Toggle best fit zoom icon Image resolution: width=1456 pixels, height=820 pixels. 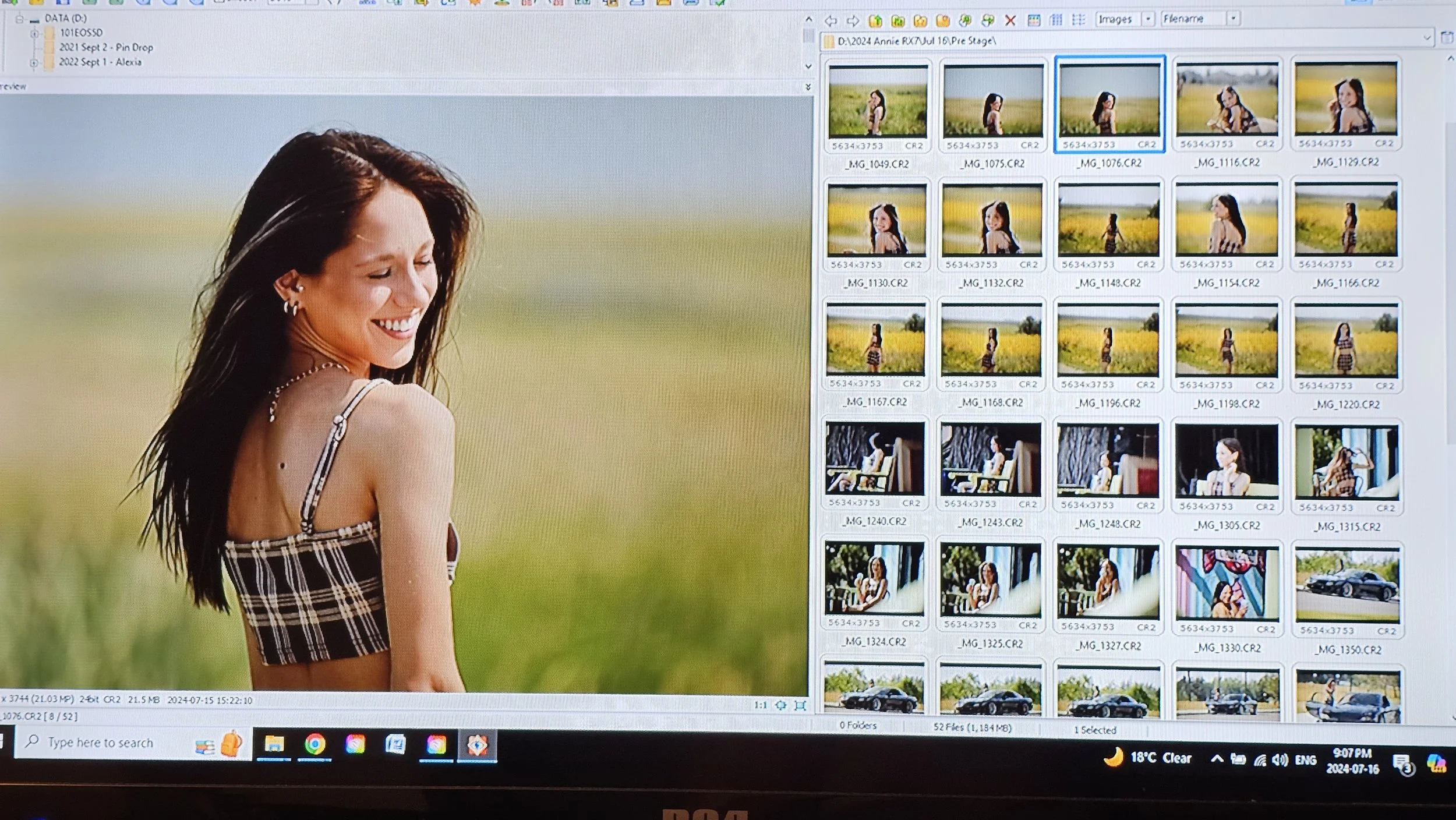[780, 705]
